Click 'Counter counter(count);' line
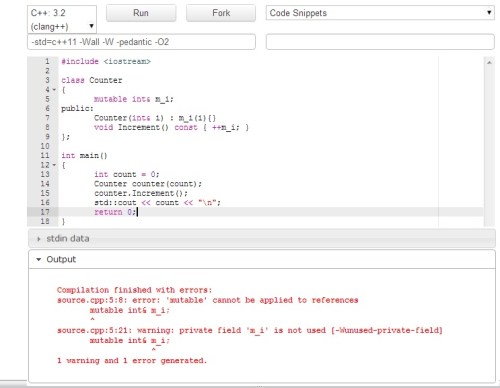500x388 pixels. tap(148, 184)
